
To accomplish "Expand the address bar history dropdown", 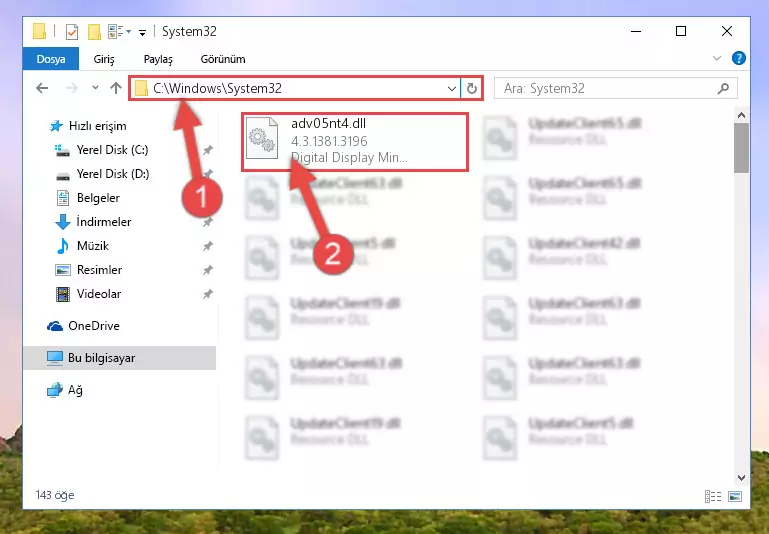I will [x=452, y=89].
